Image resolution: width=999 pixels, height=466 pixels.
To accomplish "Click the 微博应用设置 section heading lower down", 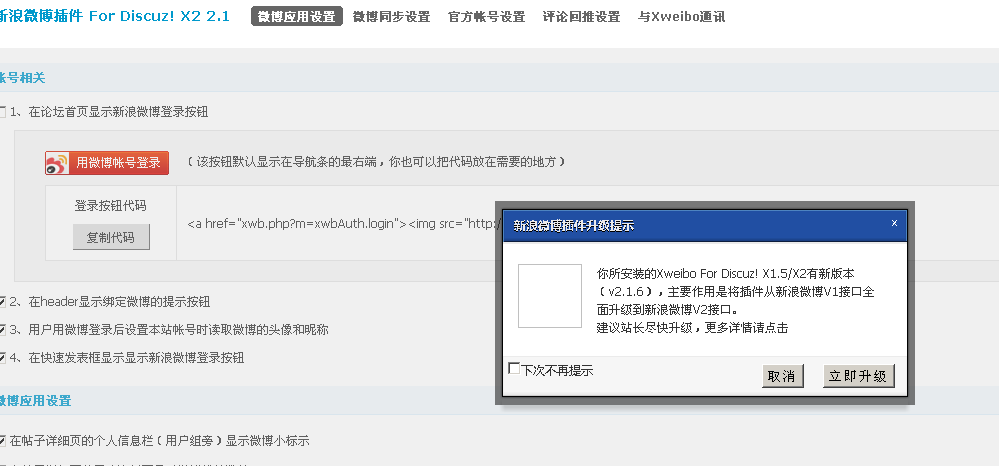I will [36, 401].
